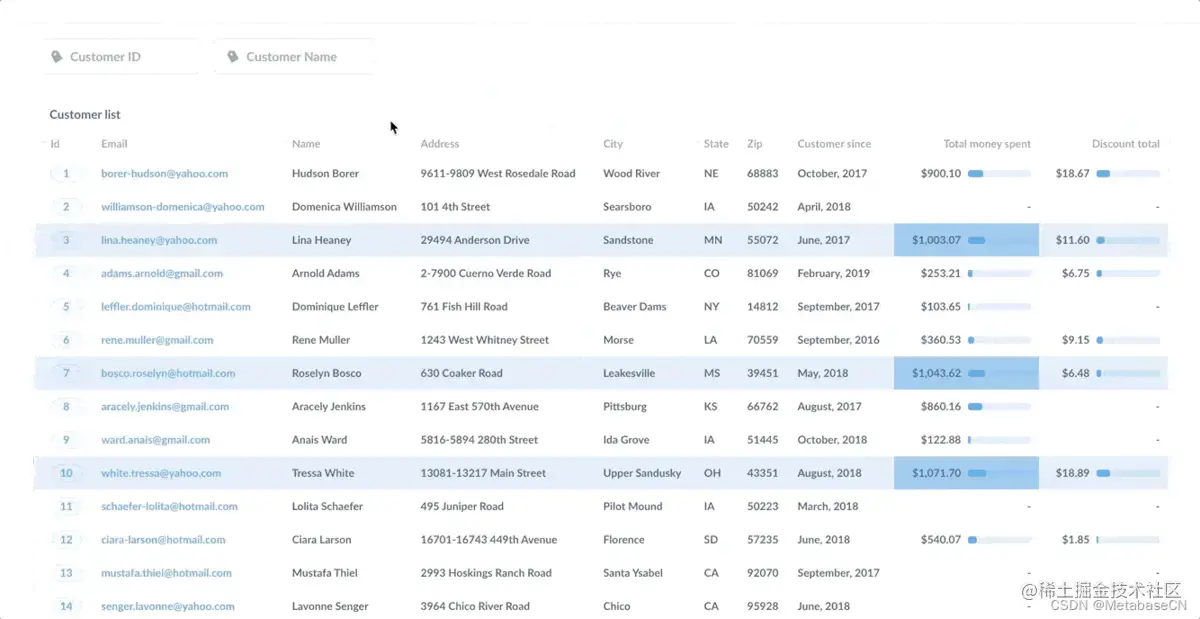This screenshot has height=619, width=1200.
Task: Sort by the City column header
Action: click(613, 144)
